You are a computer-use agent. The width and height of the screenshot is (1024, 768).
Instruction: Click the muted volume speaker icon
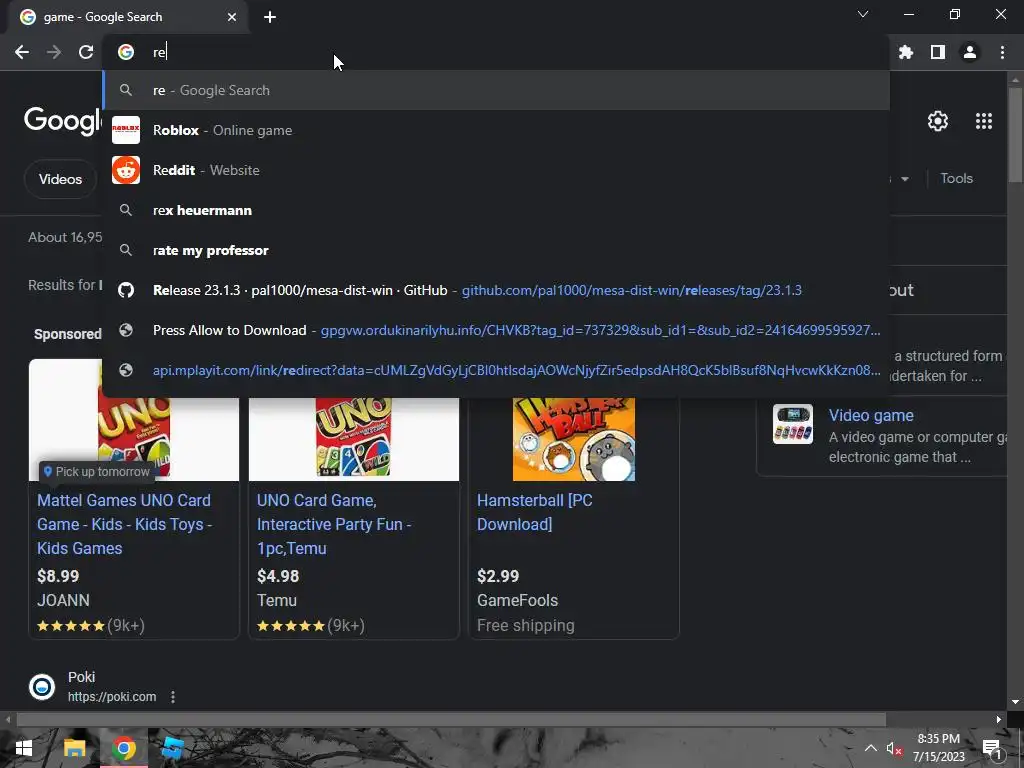(x=894, y=748)
